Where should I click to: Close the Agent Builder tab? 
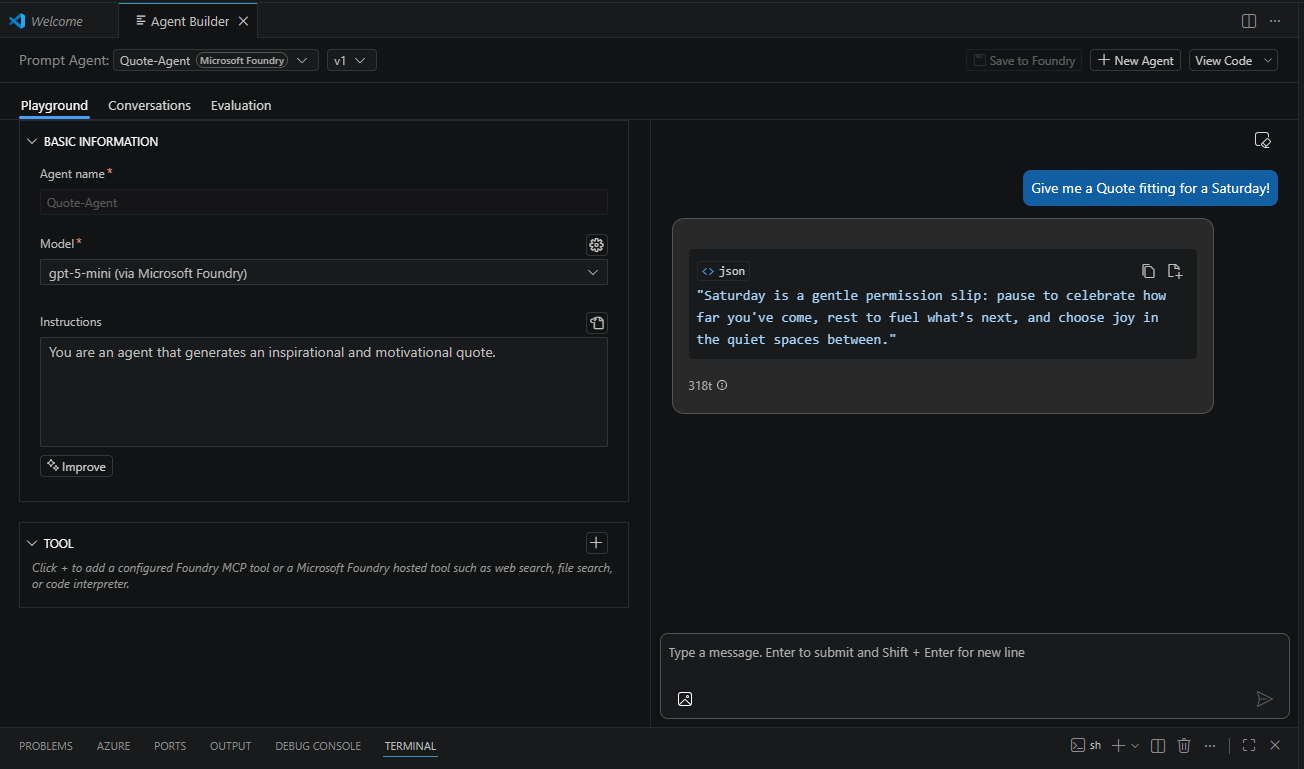click(243, 21)
